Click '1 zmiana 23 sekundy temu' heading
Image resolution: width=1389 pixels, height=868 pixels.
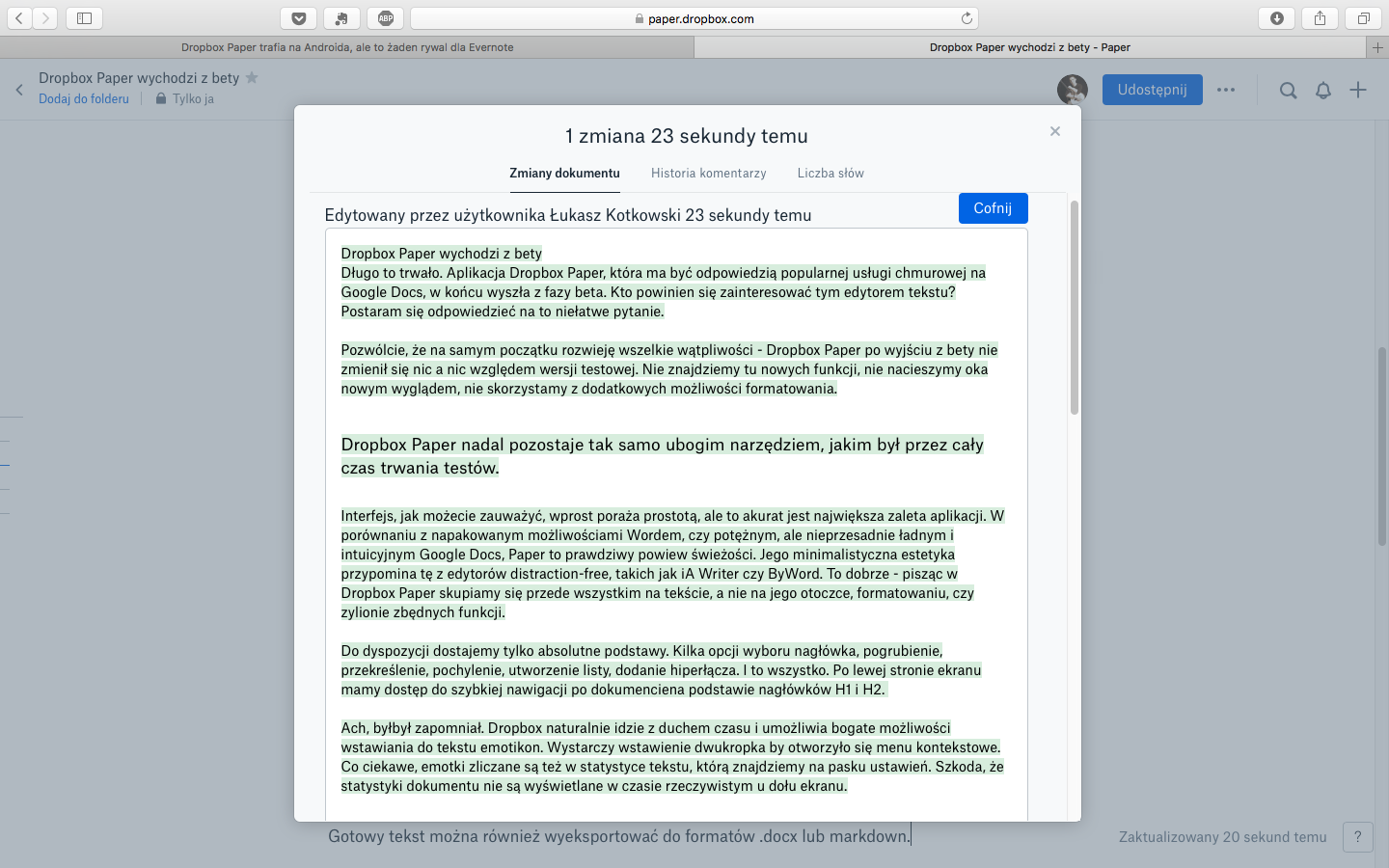point(687,136)
